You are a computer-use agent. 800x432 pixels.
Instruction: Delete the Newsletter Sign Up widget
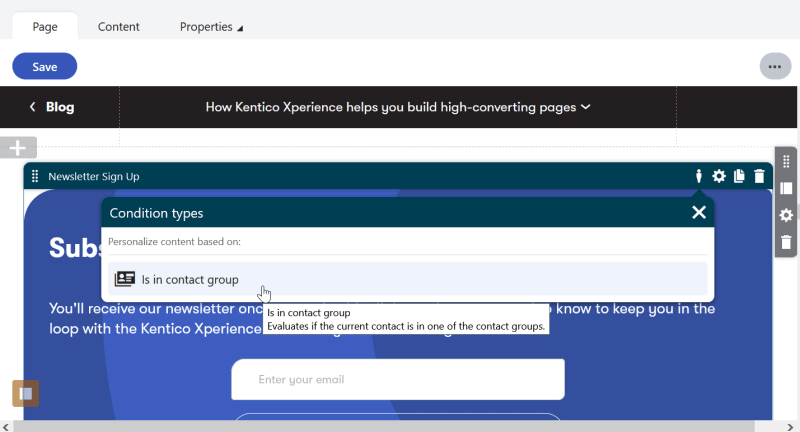pos(759,176)
